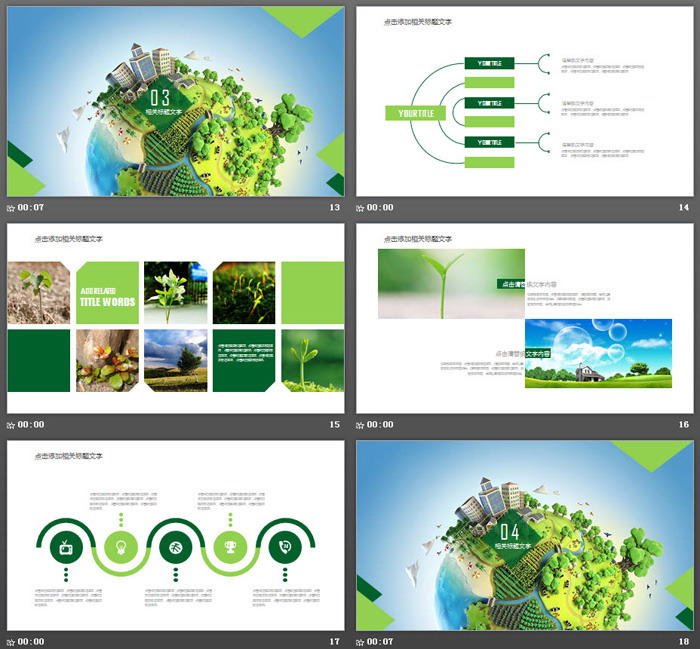Select the 04 section badge on slide 18
This screenshot has width=700, height=649.
click(x=509, y=531)
